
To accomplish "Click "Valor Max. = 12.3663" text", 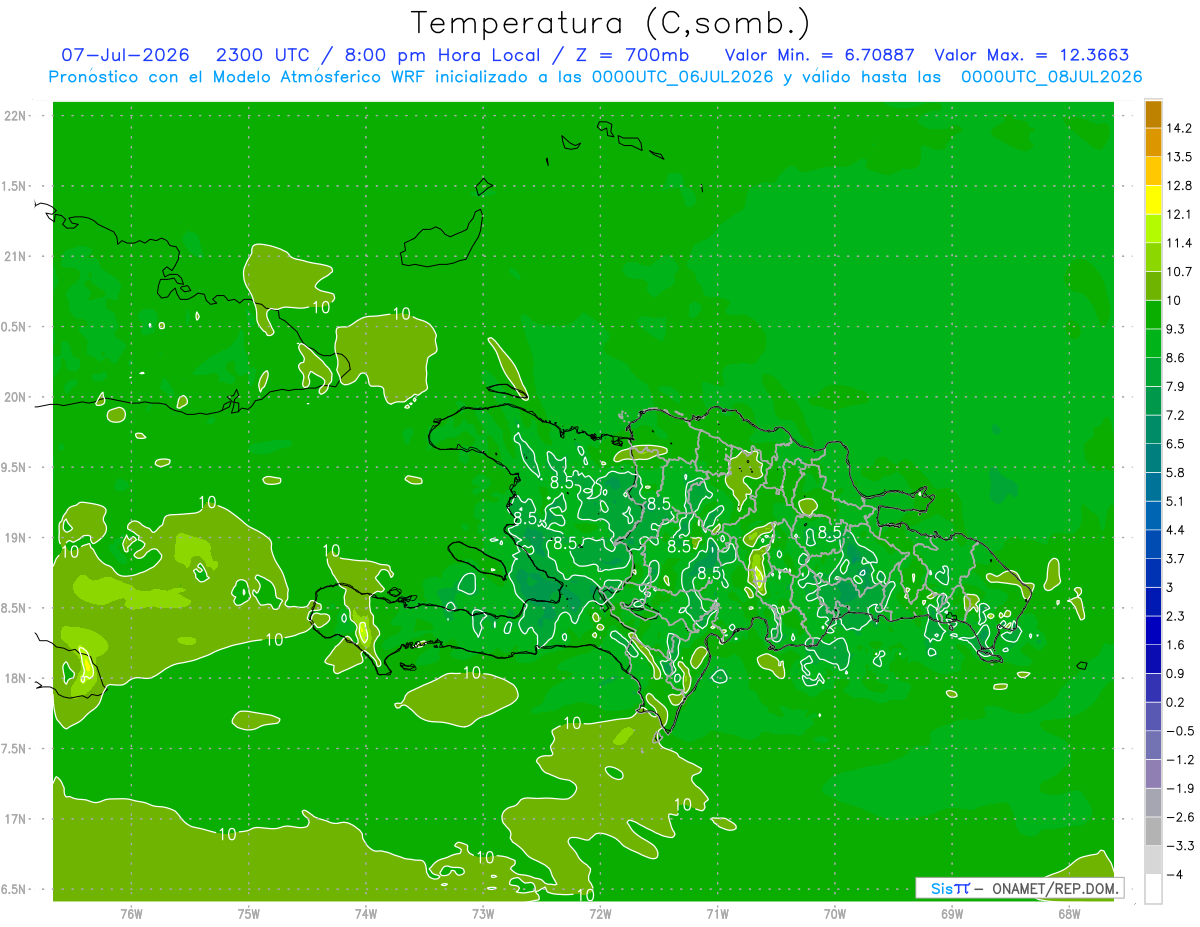I will point(1032,55).
